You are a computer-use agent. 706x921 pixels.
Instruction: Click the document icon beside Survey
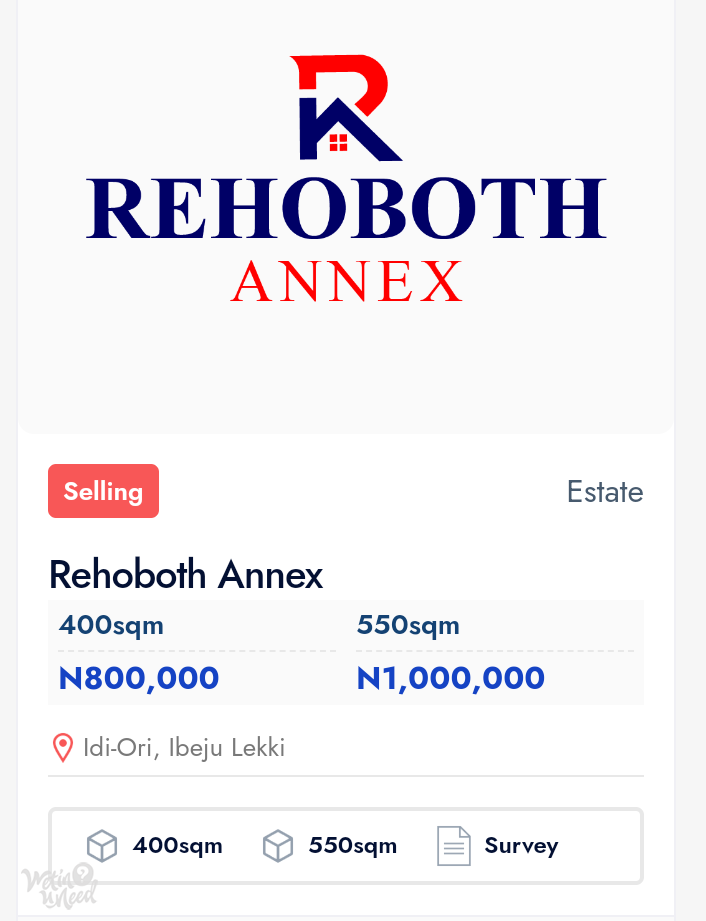click(454, 846)
